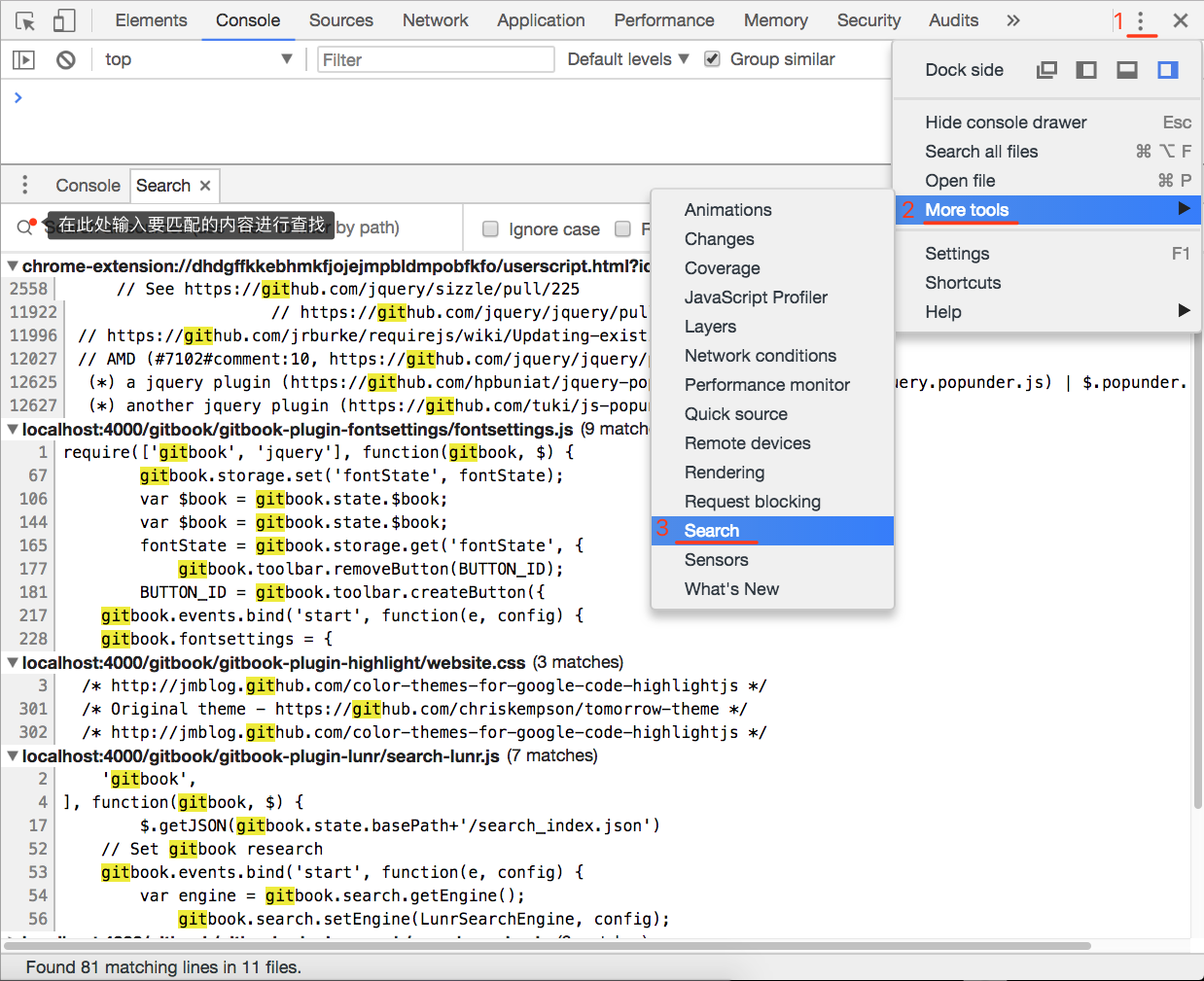Screen dimensions: 1204x981
Task: Undock DevTools into separate window
Action: 1046,70
